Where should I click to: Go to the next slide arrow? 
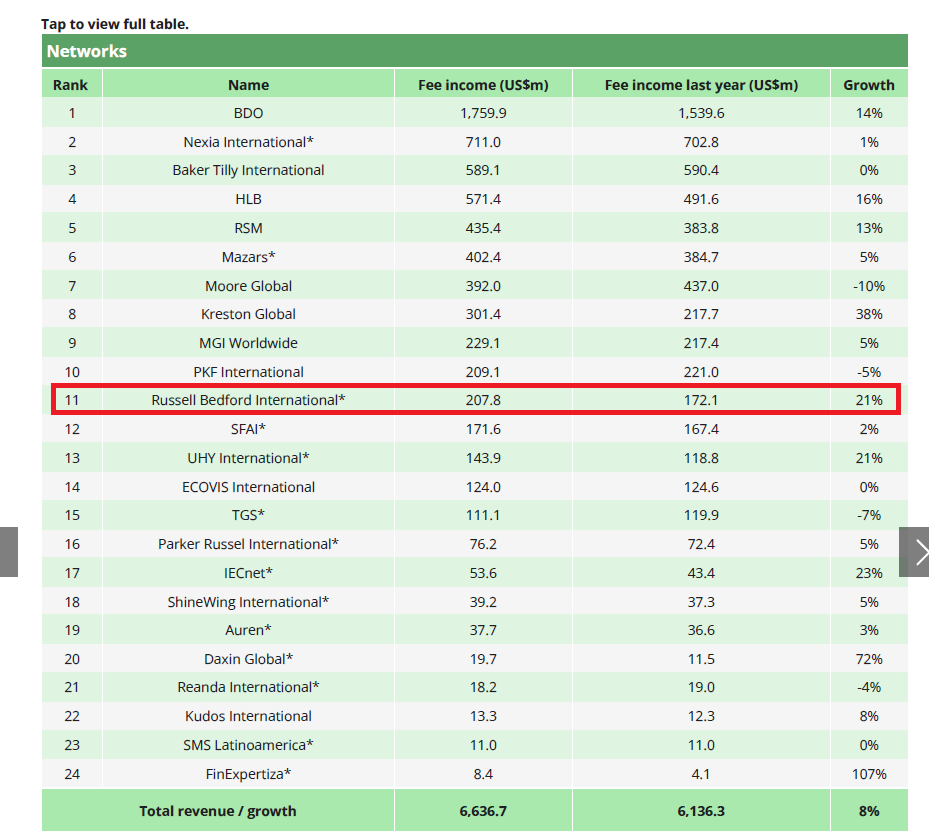tap(914, 552)
